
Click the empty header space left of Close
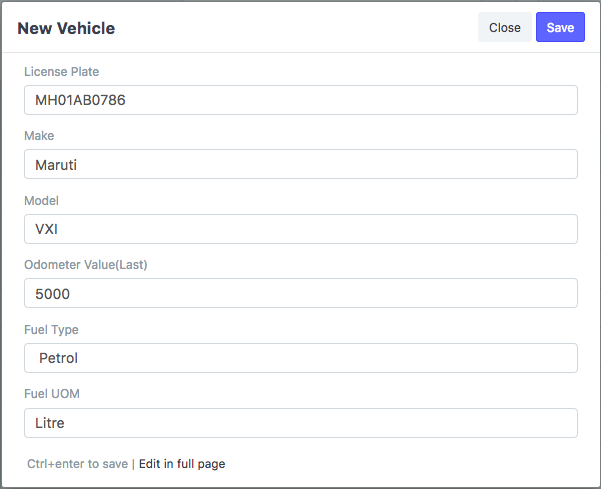[300, 28]
